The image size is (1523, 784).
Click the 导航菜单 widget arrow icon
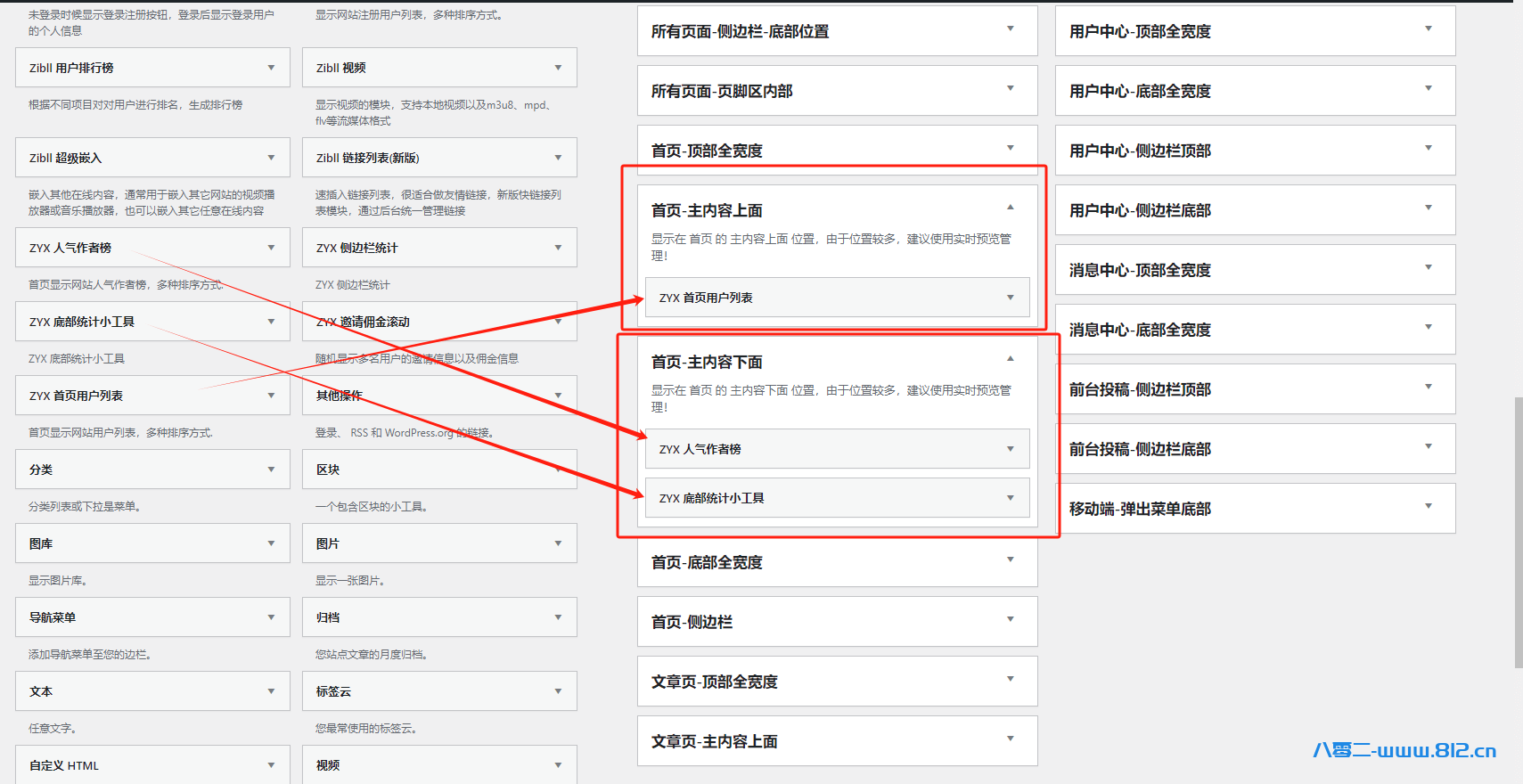(271, 617)
